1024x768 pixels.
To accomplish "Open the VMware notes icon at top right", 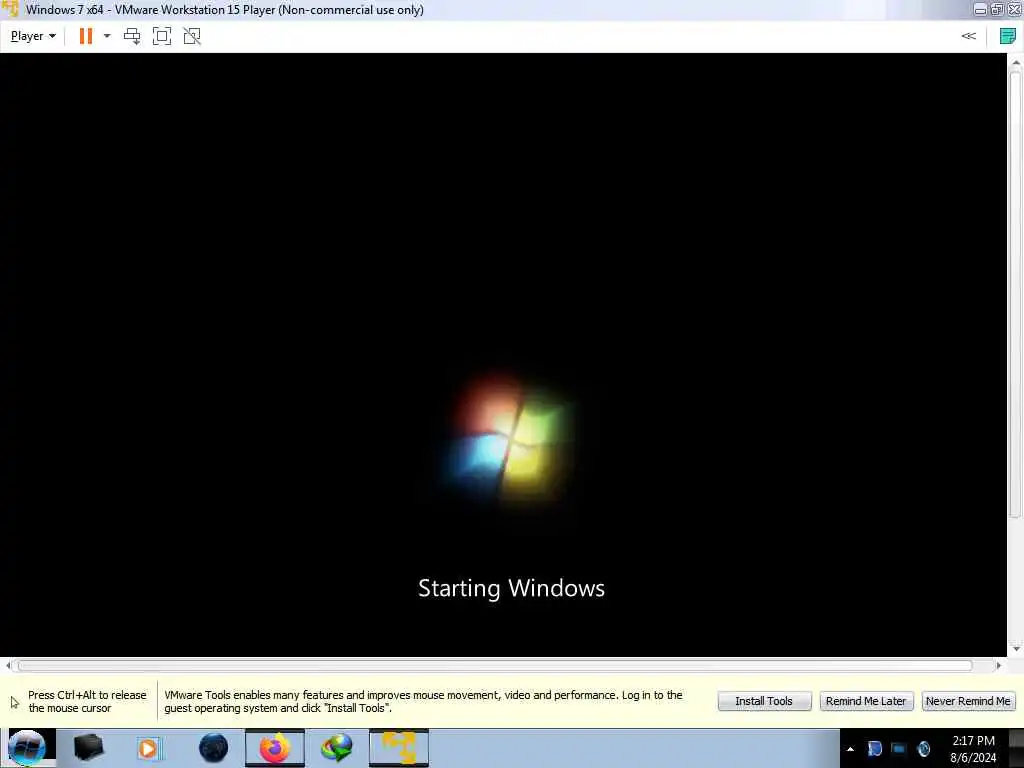I will tap(1008, 36).
